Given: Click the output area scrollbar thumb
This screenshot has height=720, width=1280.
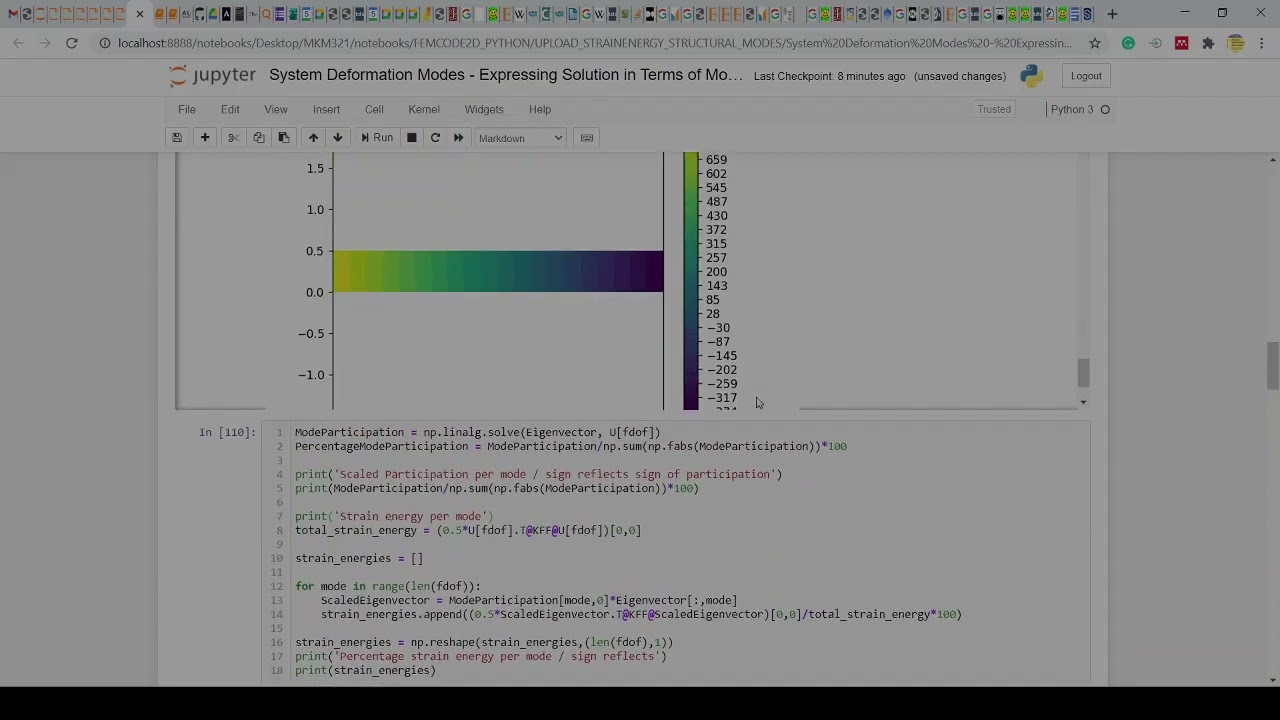Looking at the screenshot, I should (1083, 373).
